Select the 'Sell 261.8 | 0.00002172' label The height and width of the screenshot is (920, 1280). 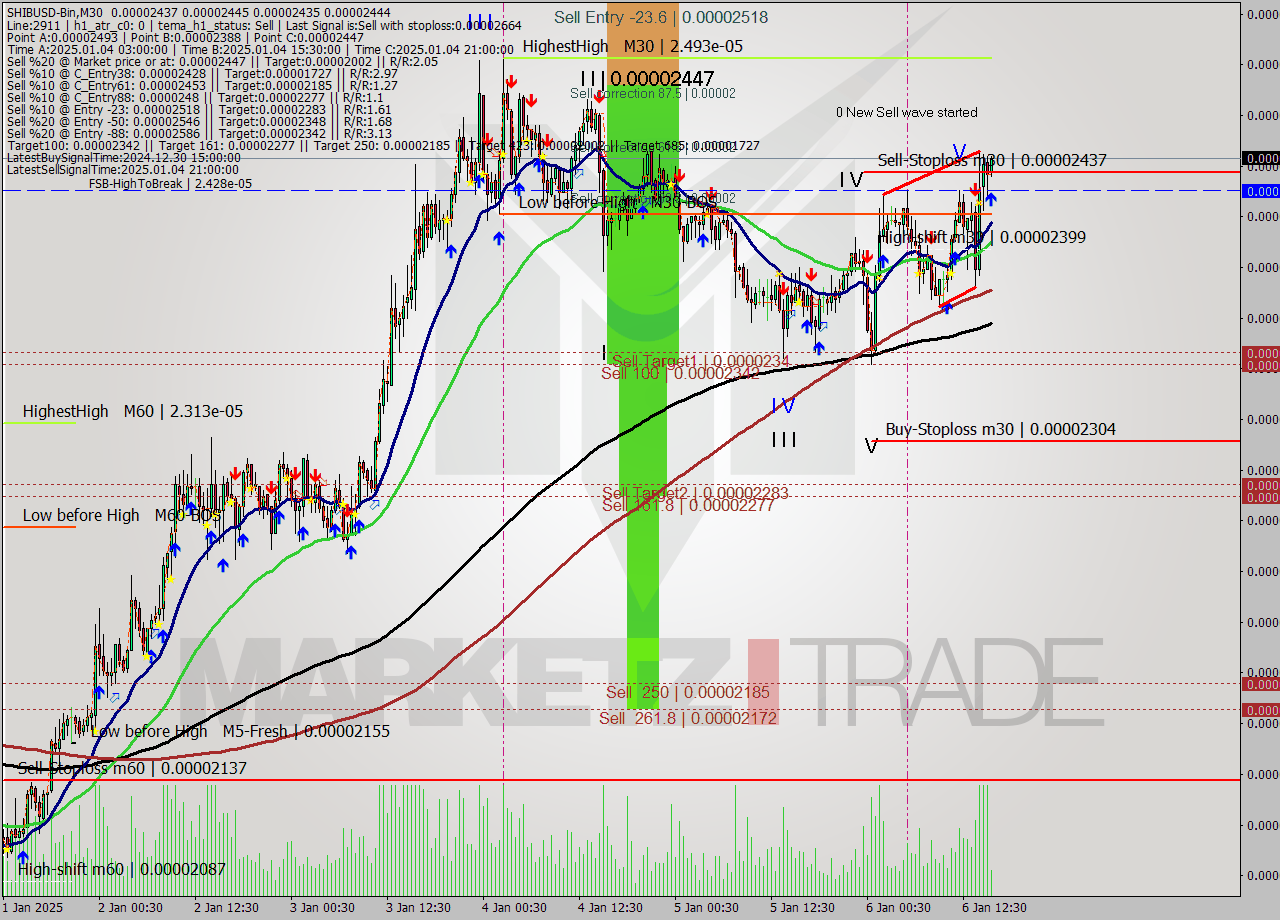[x=688, y=718]
